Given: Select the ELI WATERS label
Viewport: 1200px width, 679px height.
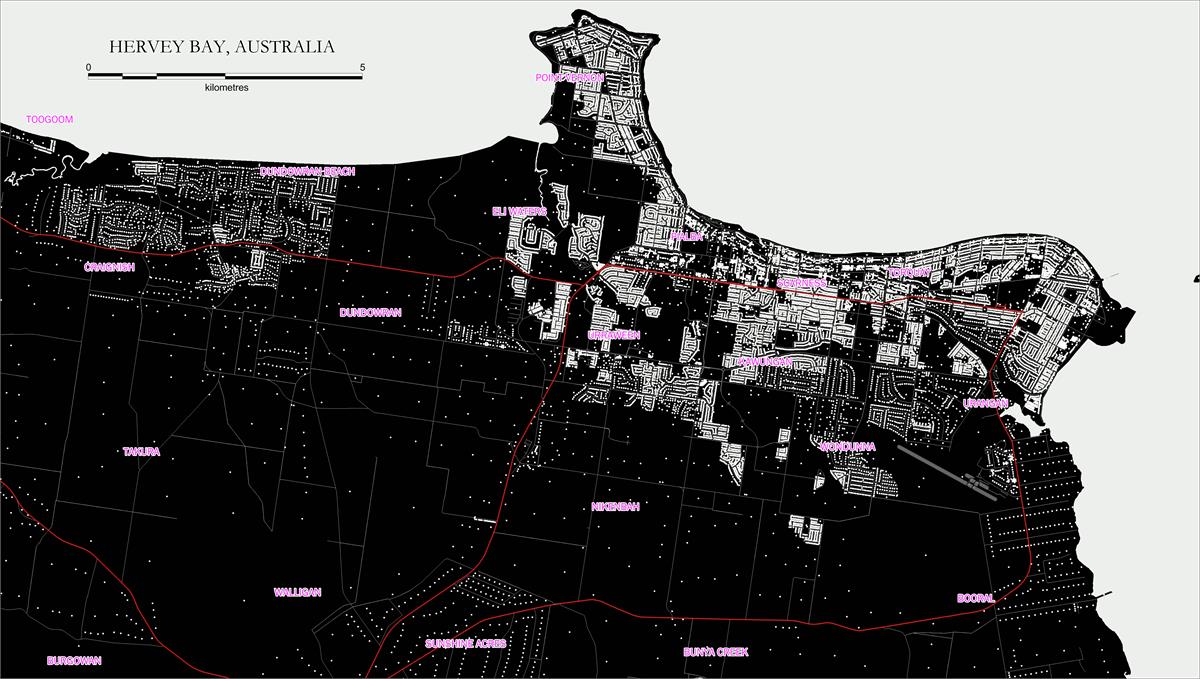Looking at the screenshot, I should tap(519, 212).
